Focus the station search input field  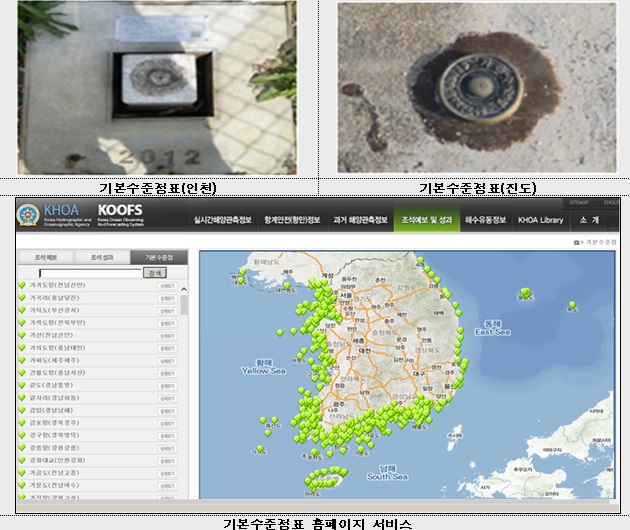[x=90, y=273]
